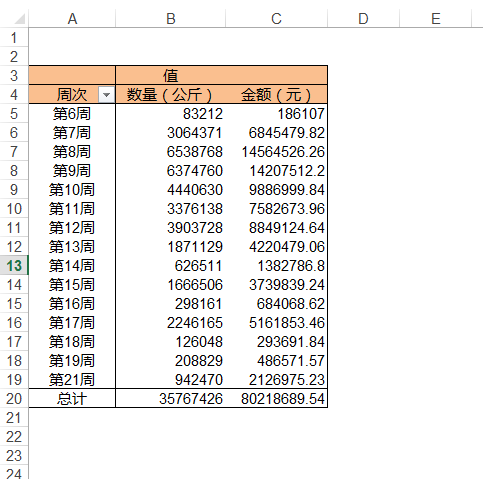Select the 第9周 cell

pyautogui.click(x=72, y=171)
